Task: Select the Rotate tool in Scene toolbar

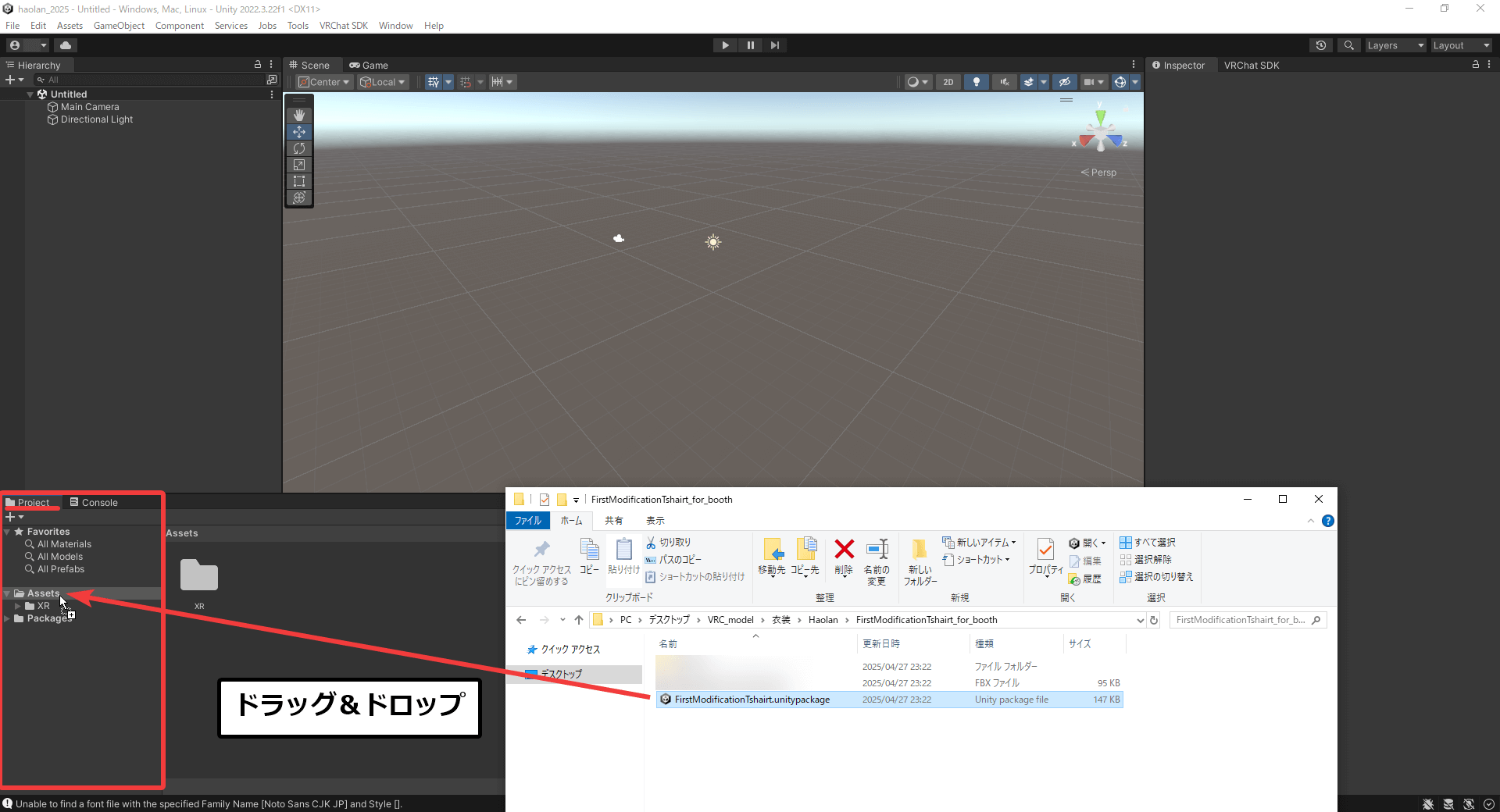Action: point(299,148)
